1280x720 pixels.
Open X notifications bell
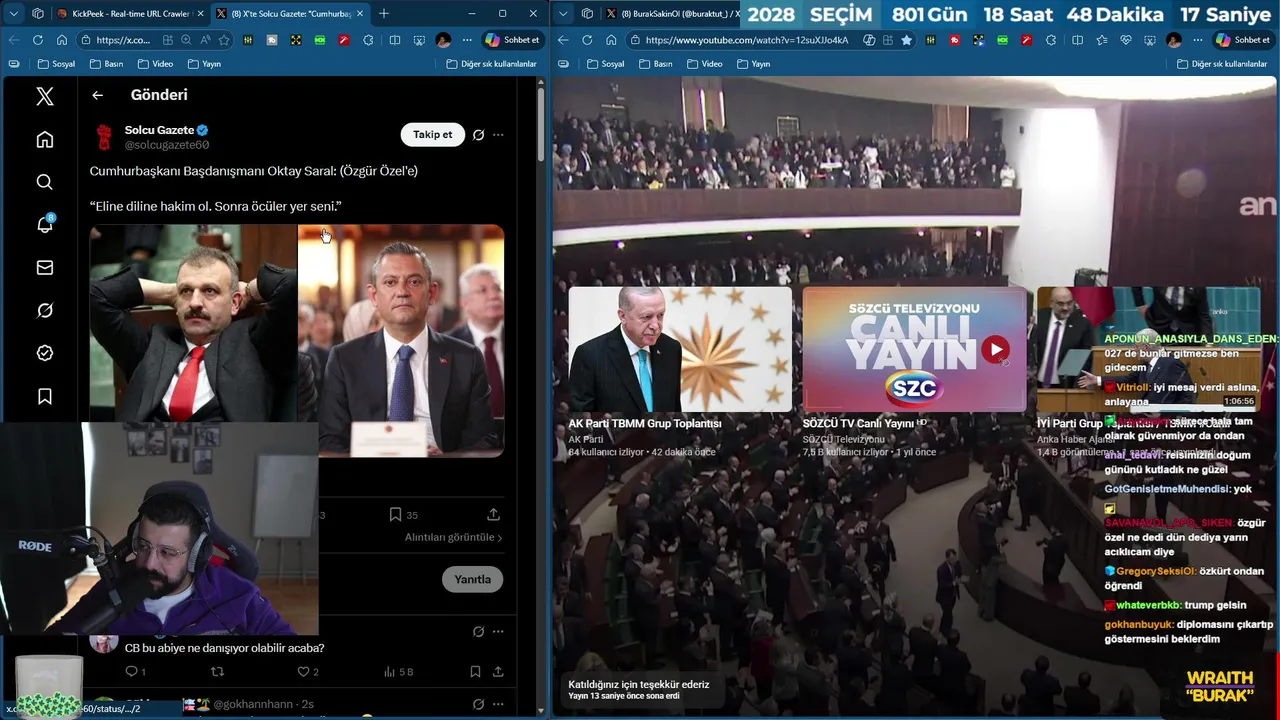(x=45, y=224)
